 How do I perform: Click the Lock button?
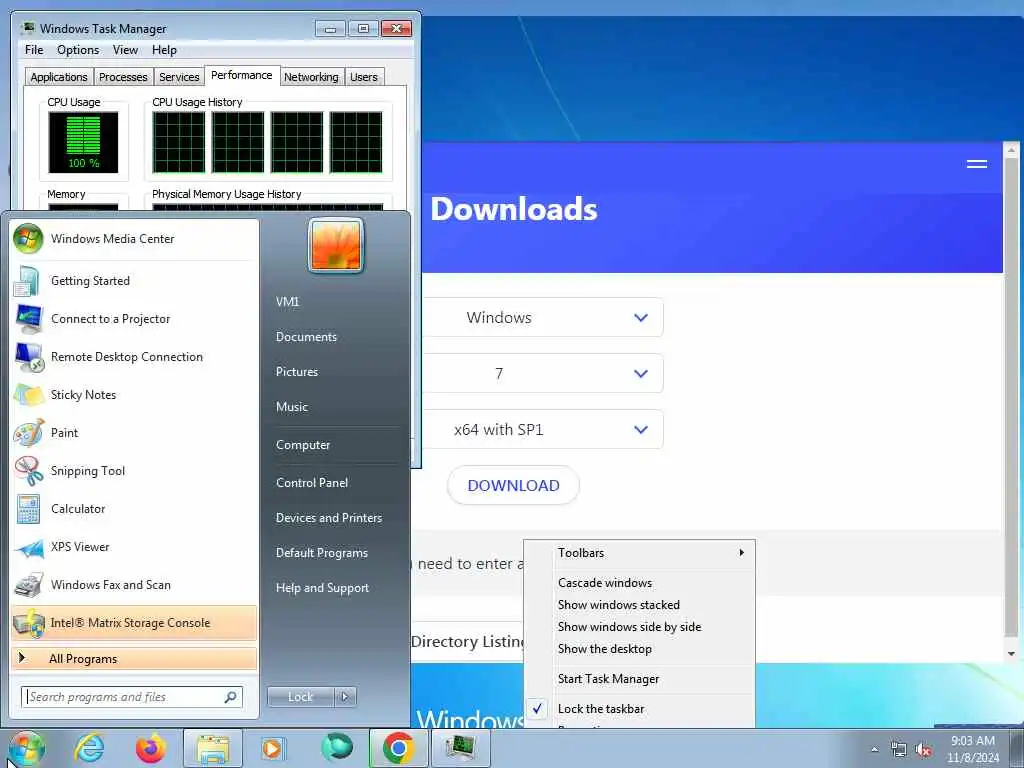point(301,697)
